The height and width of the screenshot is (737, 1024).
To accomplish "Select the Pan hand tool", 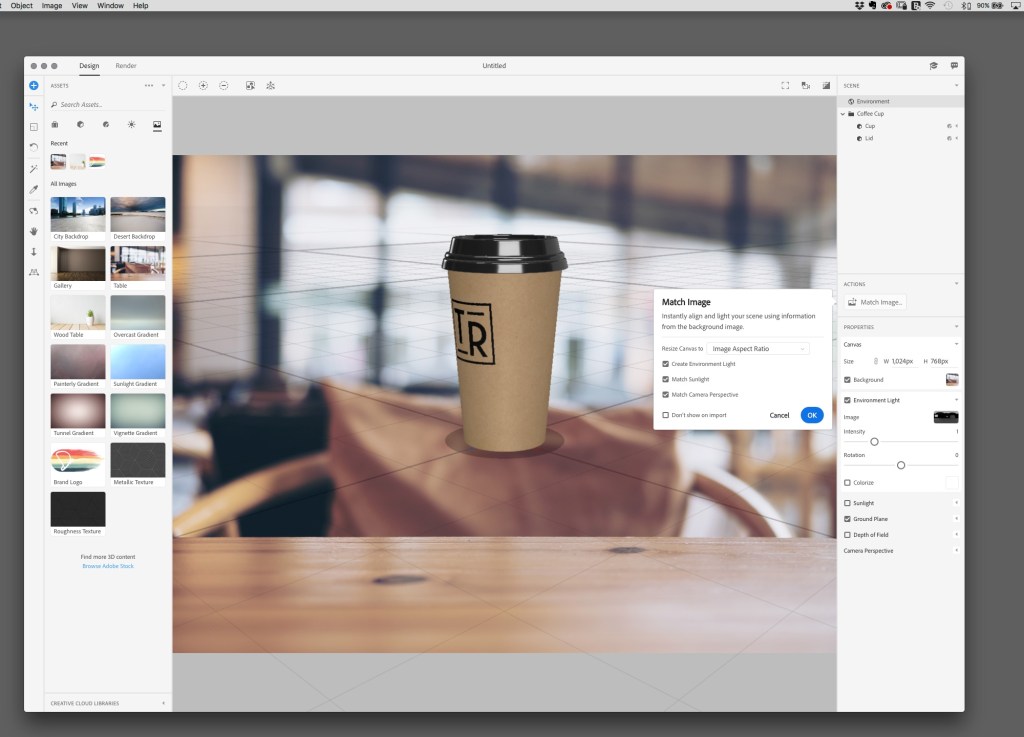I will 34,231.
